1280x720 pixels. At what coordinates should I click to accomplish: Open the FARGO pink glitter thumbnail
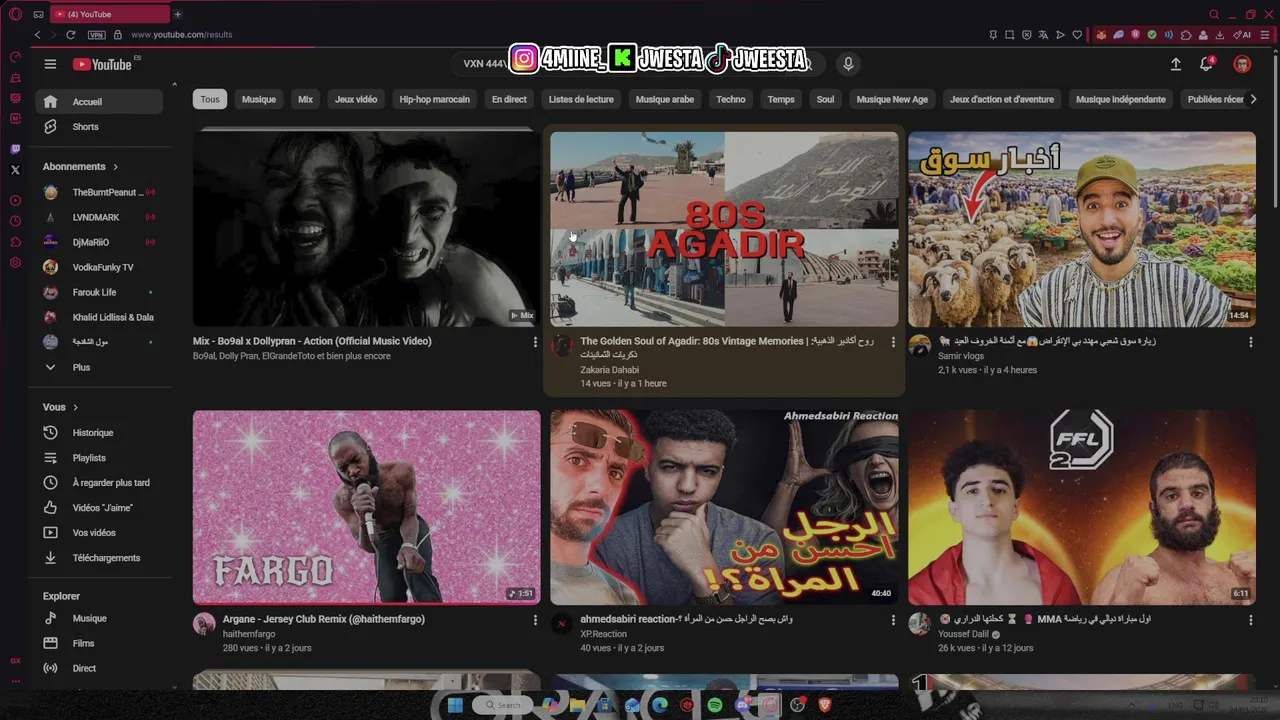366,507
